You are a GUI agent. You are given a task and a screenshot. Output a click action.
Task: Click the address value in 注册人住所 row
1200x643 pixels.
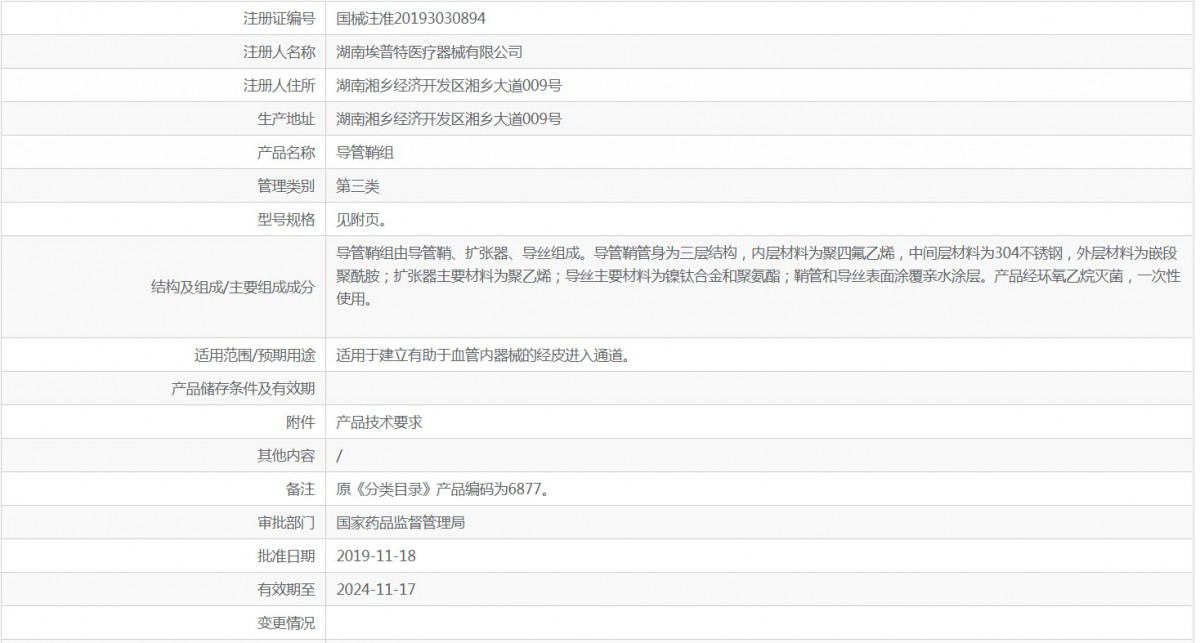(x=449, y=86)
